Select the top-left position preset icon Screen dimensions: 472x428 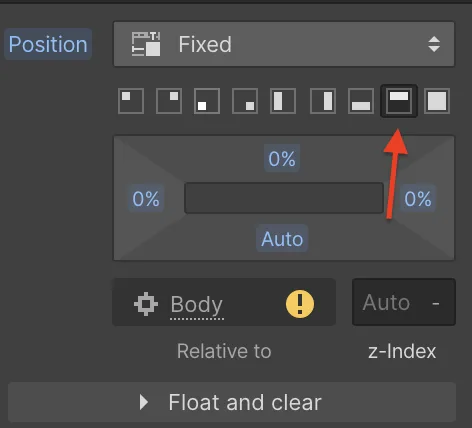tap(131, 101)
